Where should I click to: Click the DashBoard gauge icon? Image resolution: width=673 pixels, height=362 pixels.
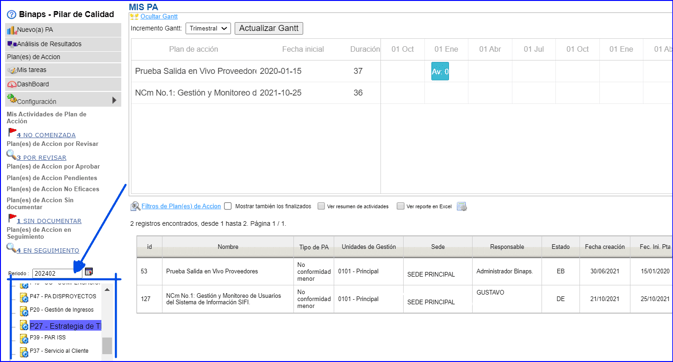tap(12, 84)
